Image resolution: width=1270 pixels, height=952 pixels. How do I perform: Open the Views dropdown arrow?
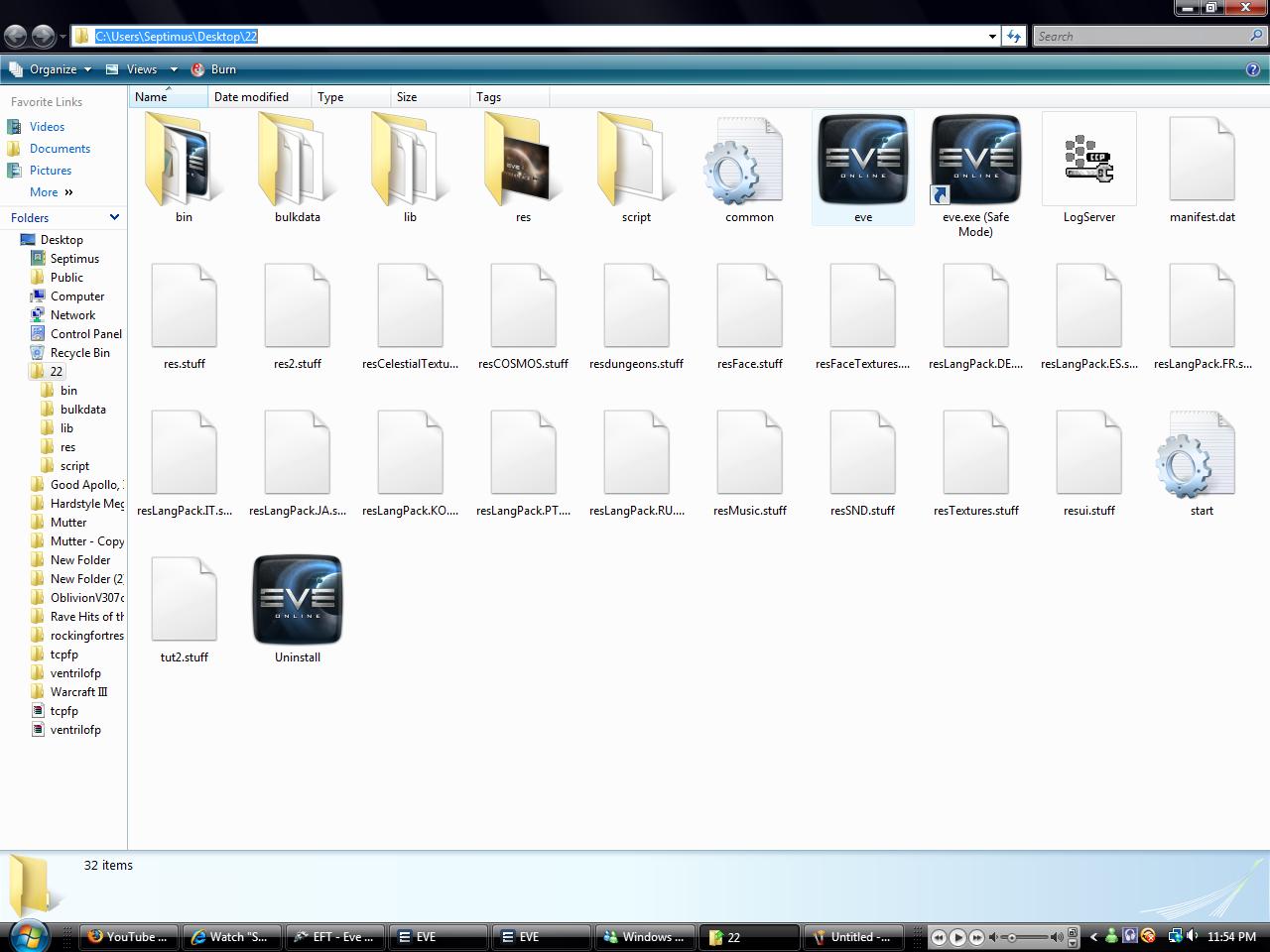(174, 69)
